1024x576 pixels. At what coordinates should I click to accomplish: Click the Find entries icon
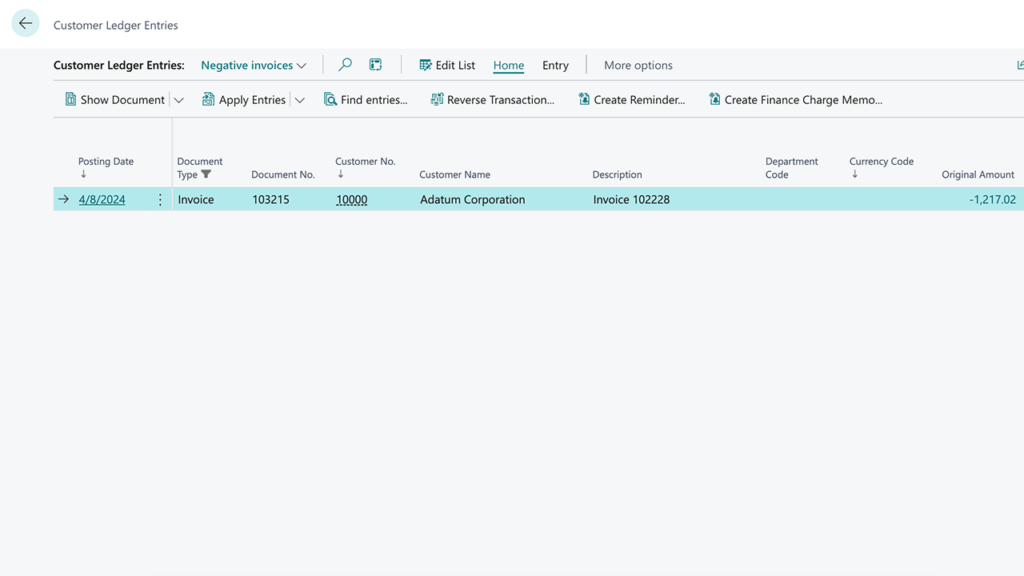[x=331, y=99]
